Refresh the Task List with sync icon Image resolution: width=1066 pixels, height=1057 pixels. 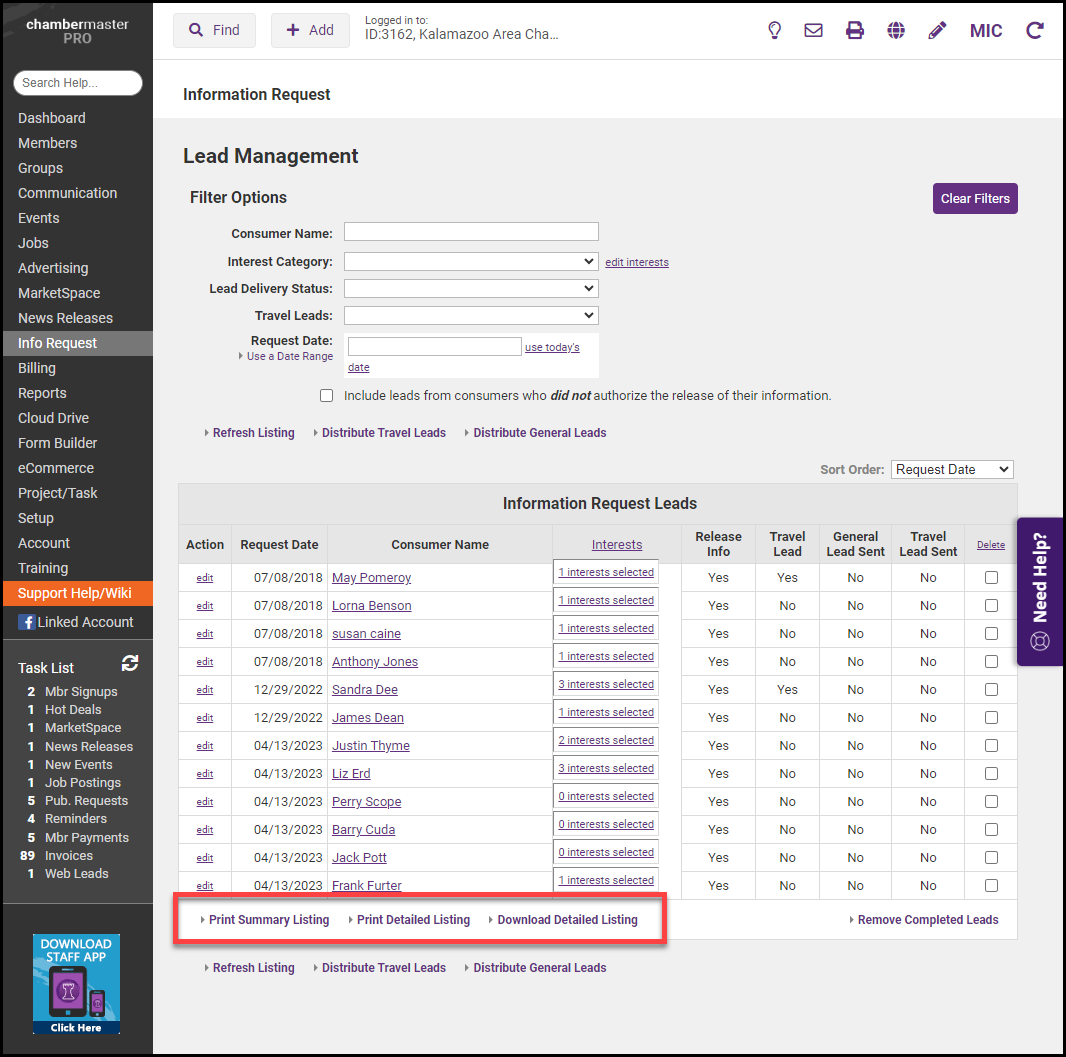[x=130, y=663]
